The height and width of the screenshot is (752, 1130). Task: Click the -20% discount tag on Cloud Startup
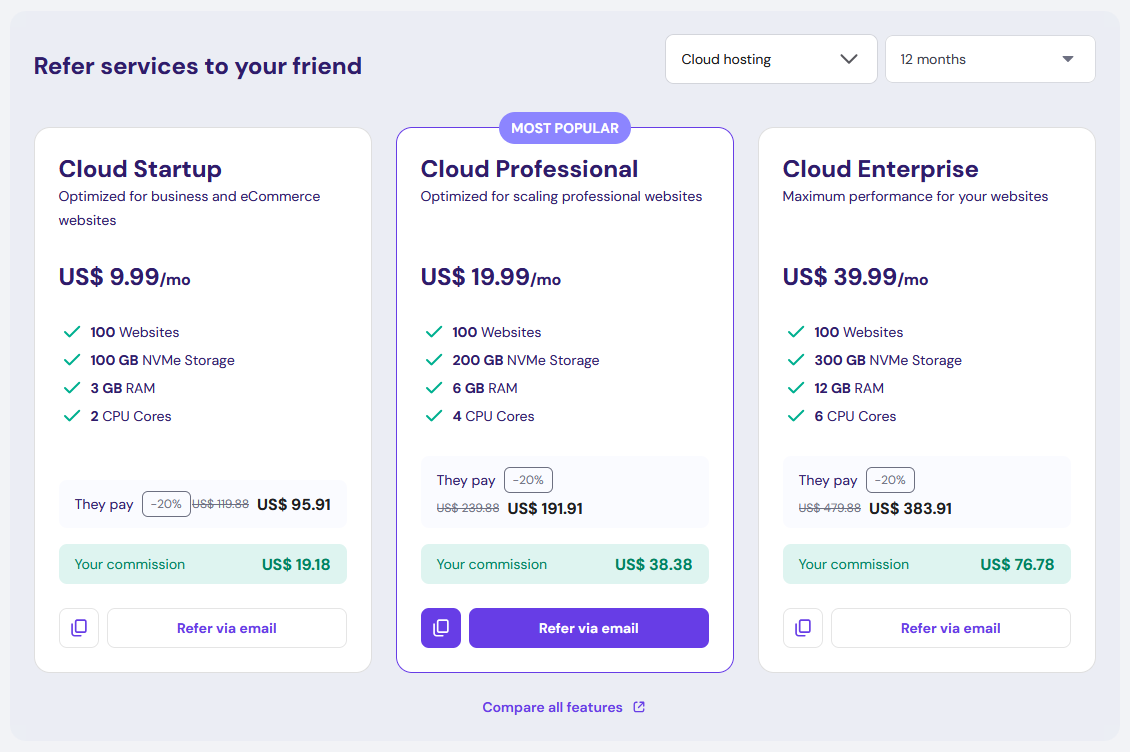click(166, 503)
